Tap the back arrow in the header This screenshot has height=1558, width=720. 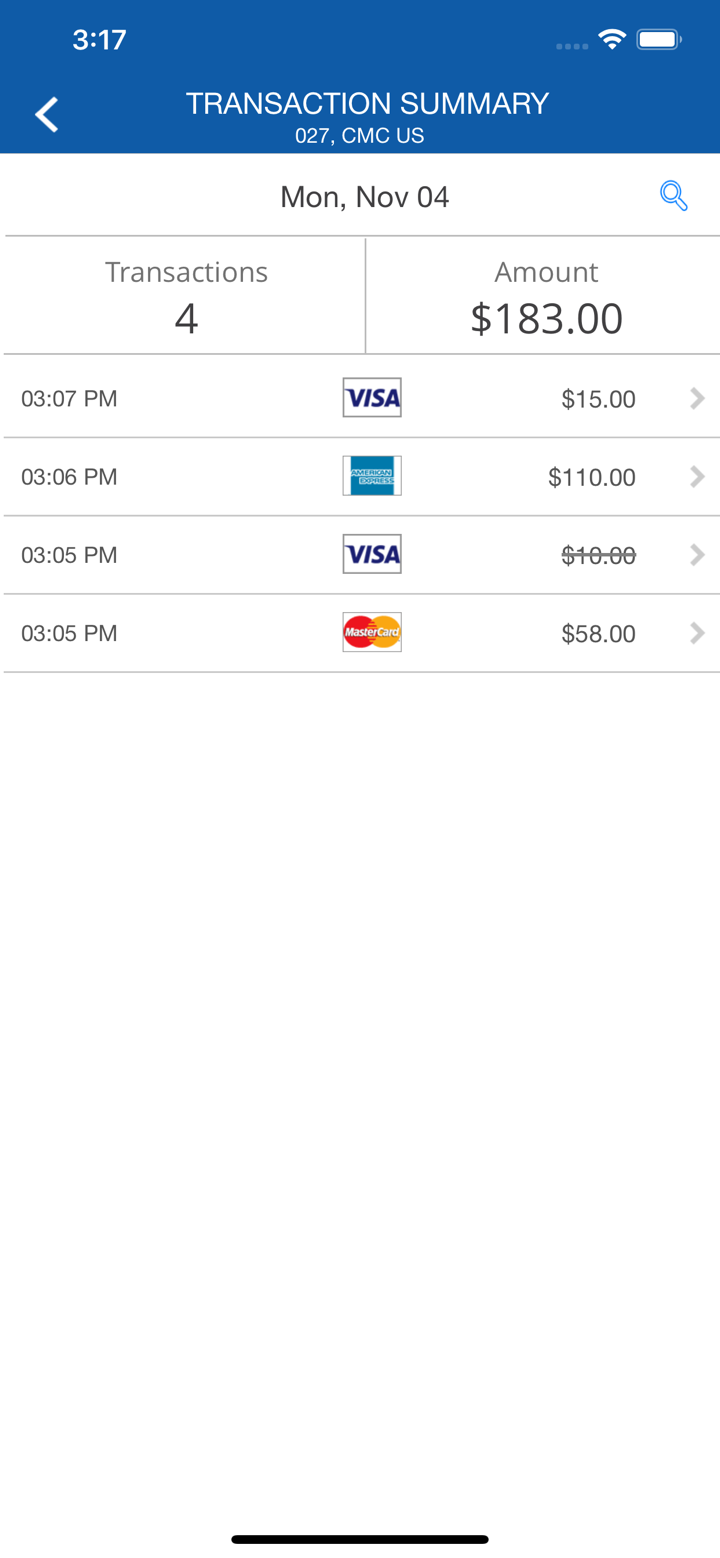coord(46,115)
